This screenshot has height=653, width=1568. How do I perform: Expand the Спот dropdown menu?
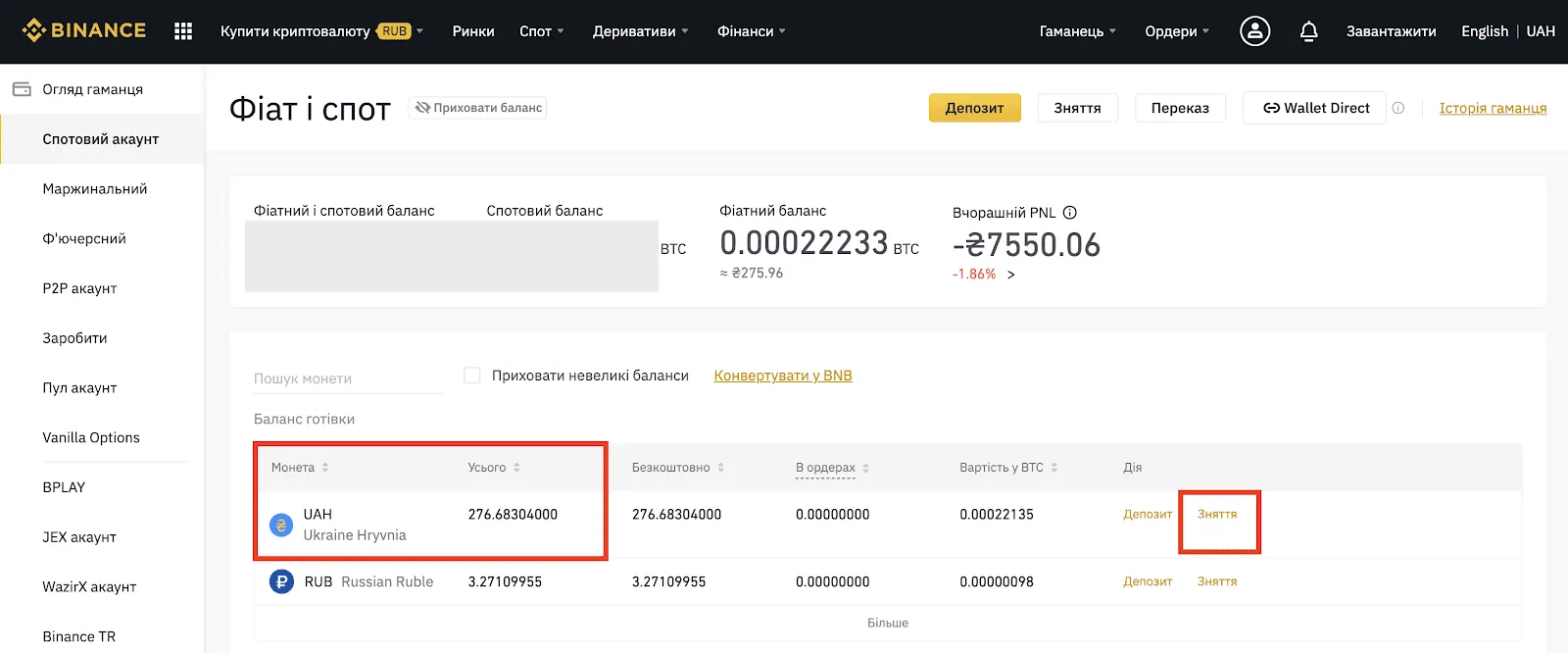pos(542,31)
